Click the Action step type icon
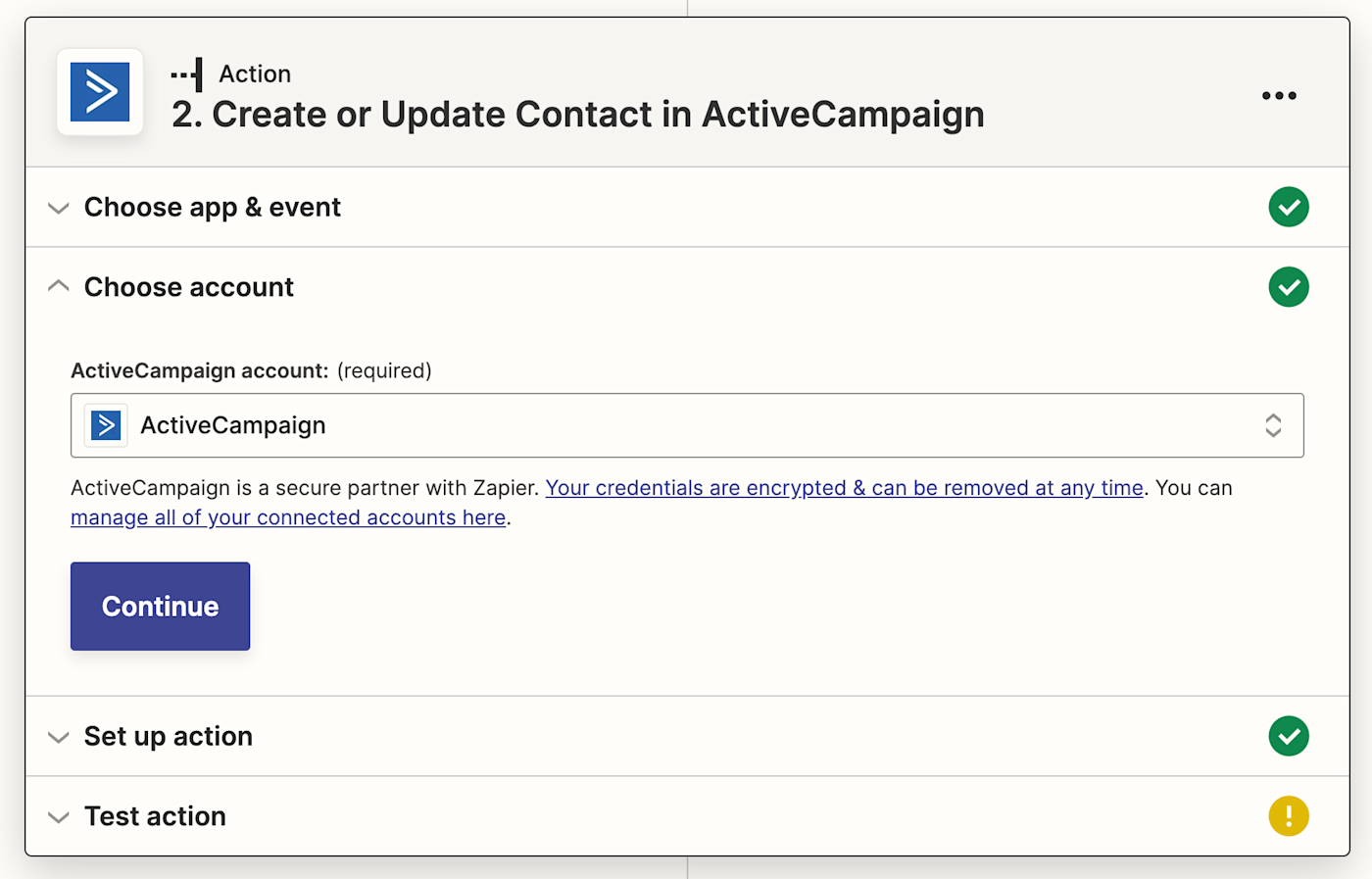Image resolution: width=1372 pixels, height=879 pixels. click(x=187, y=74)
